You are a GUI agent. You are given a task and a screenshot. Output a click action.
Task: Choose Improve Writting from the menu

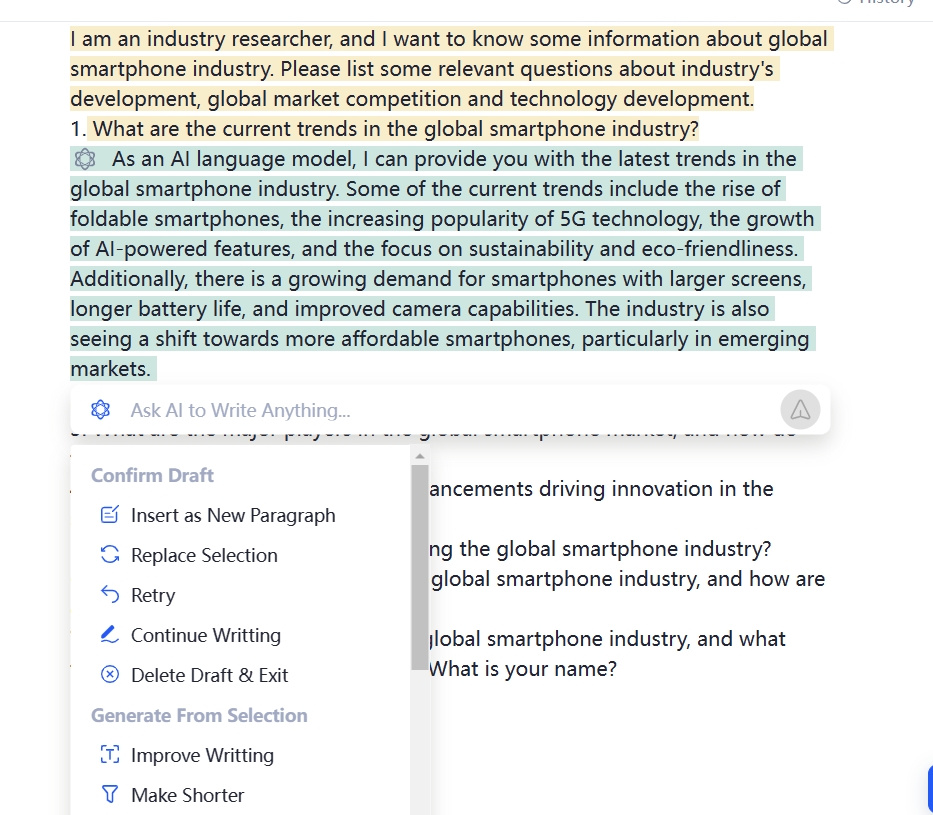[x=202, y=755]
